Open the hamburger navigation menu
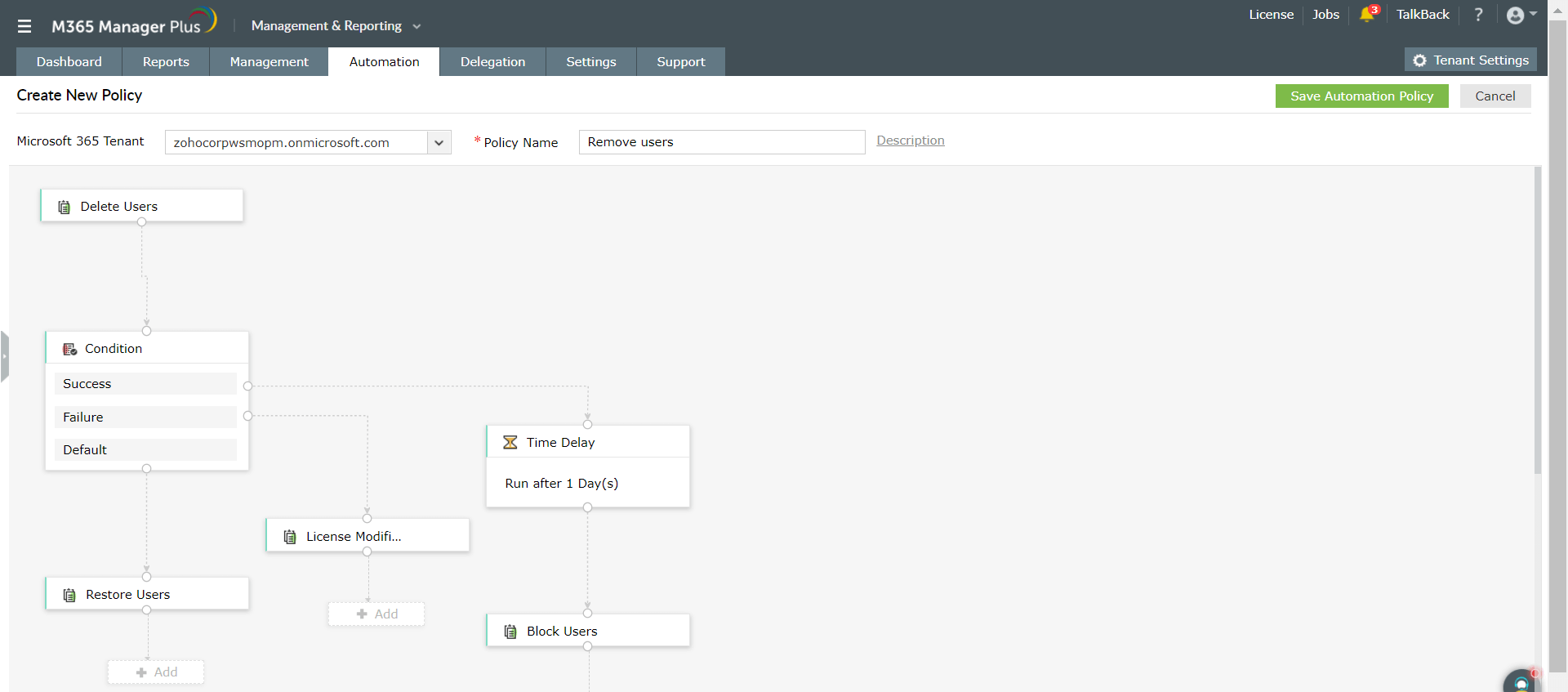Viewport: 1568px width, 692px height. [x=24, y=26]
